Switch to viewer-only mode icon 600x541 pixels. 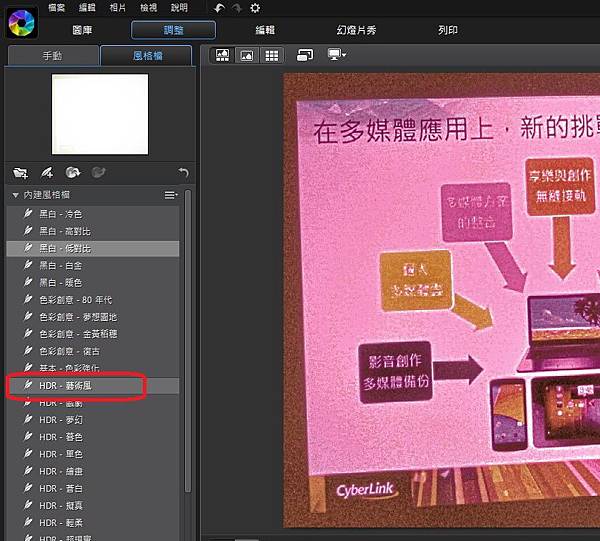pyautogui.click(x=246, y=55)
